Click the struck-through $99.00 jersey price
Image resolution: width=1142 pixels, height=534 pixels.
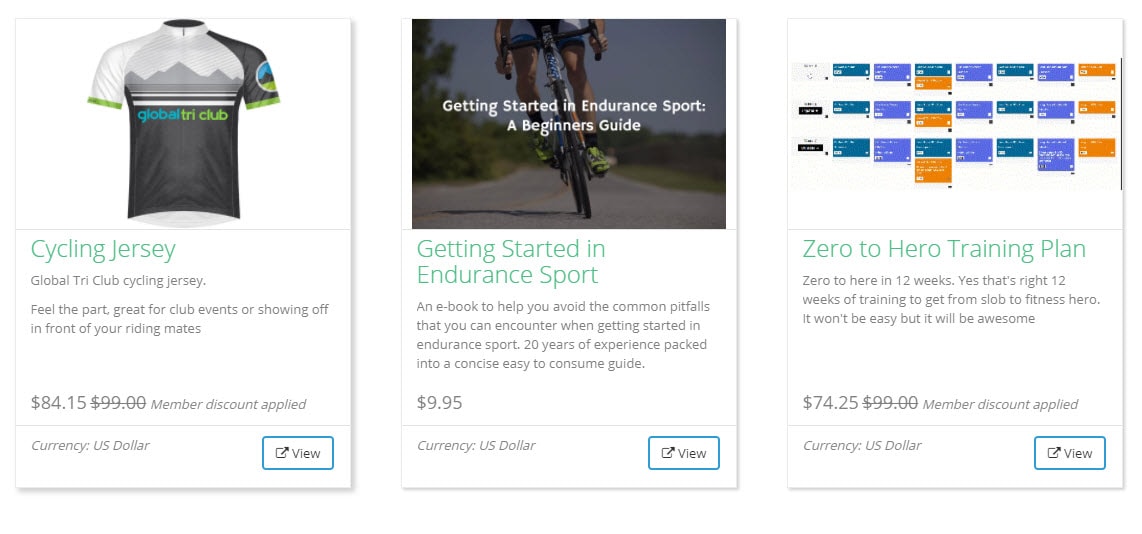click(118, 403)
